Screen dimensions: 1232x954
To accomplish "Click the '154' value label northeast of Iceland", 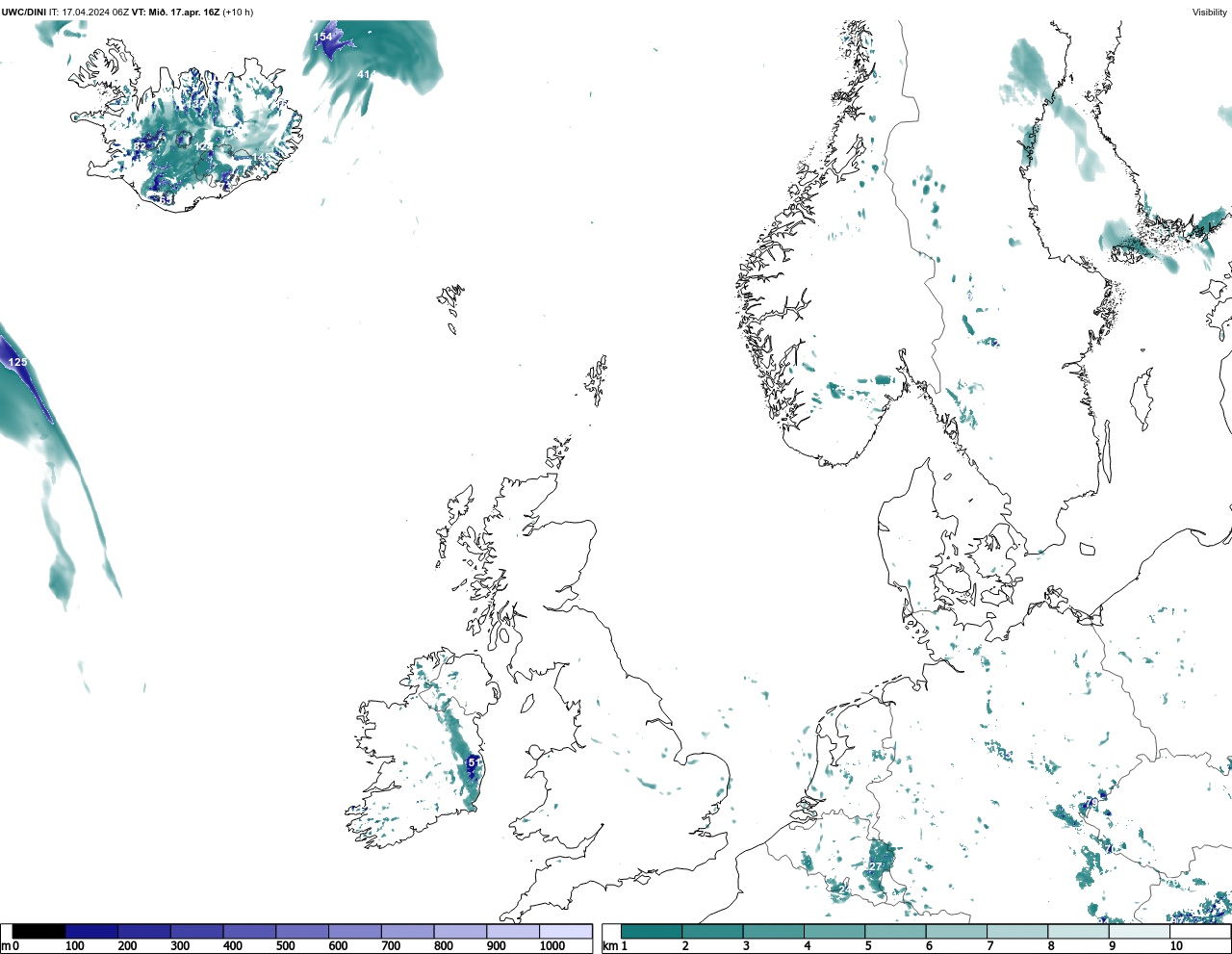I will click(322, 38).
